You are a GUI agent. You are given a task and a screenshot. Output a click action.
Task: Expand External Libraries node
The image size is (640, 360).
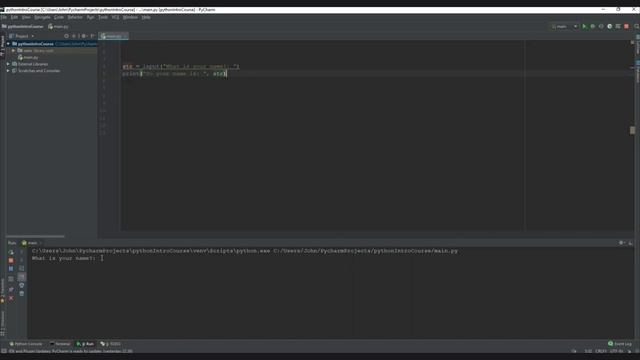point(8,64)
